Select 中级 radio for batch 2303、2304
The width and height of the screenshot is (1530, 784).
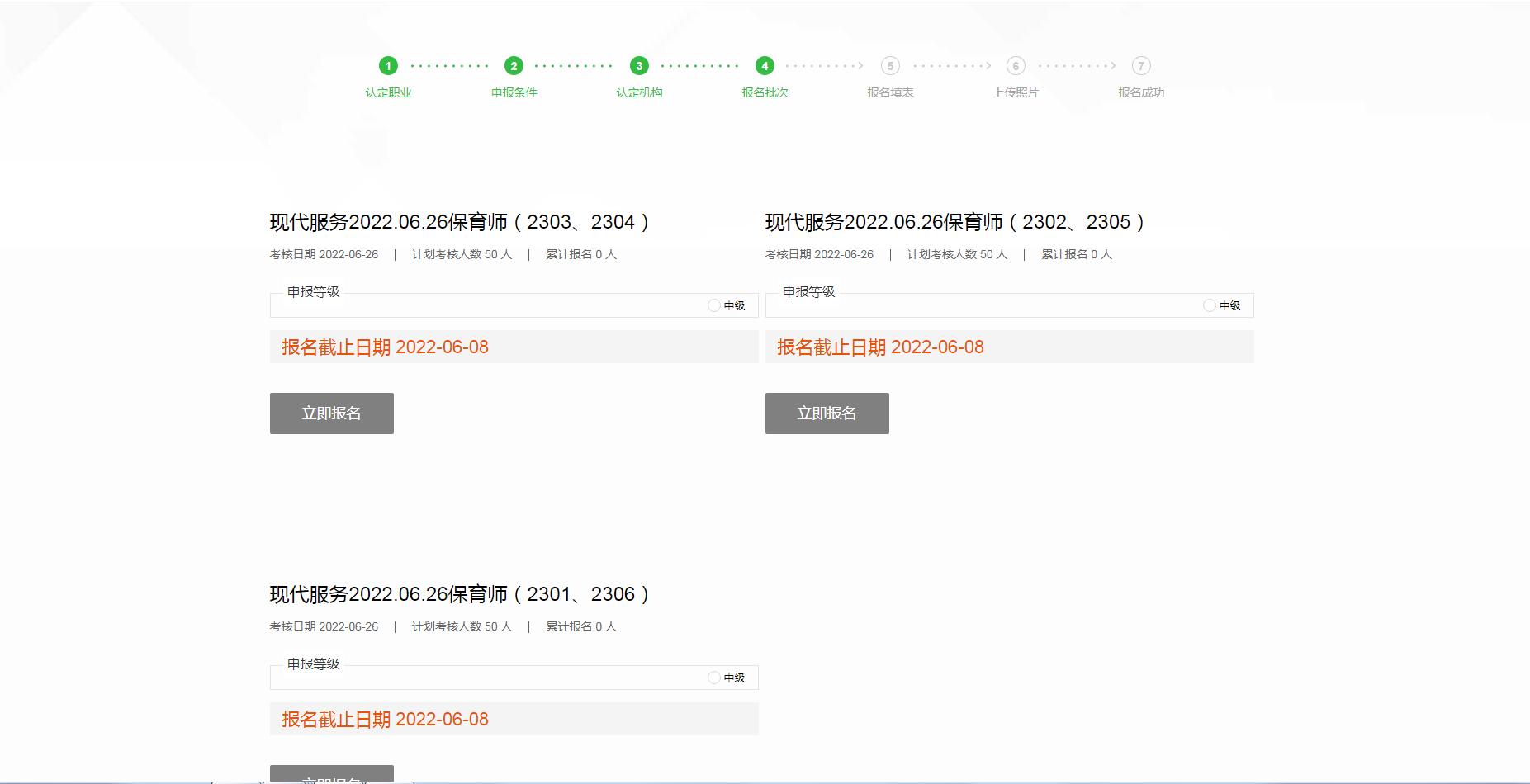(x=714, y=305)
